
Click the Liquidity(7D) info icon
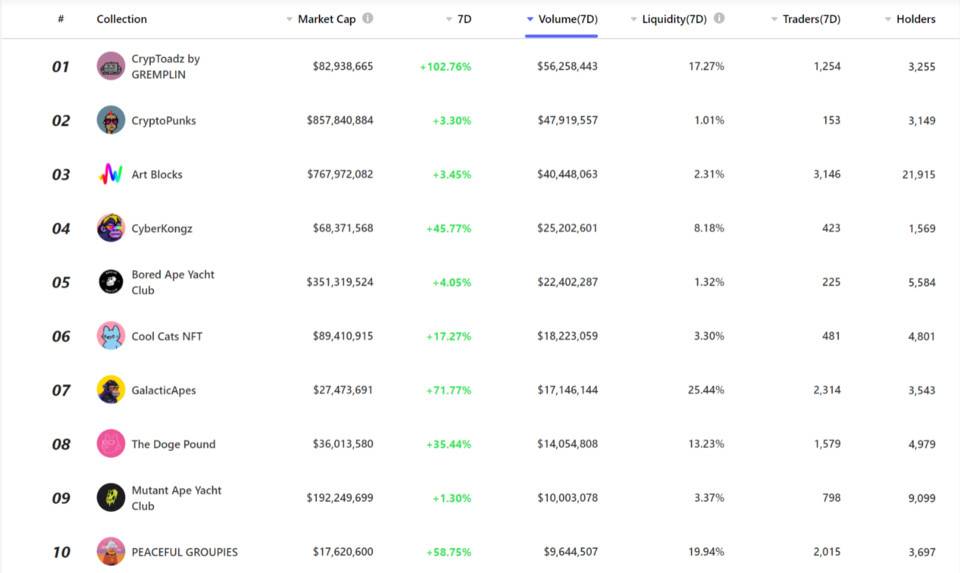(x=719, y=18)
